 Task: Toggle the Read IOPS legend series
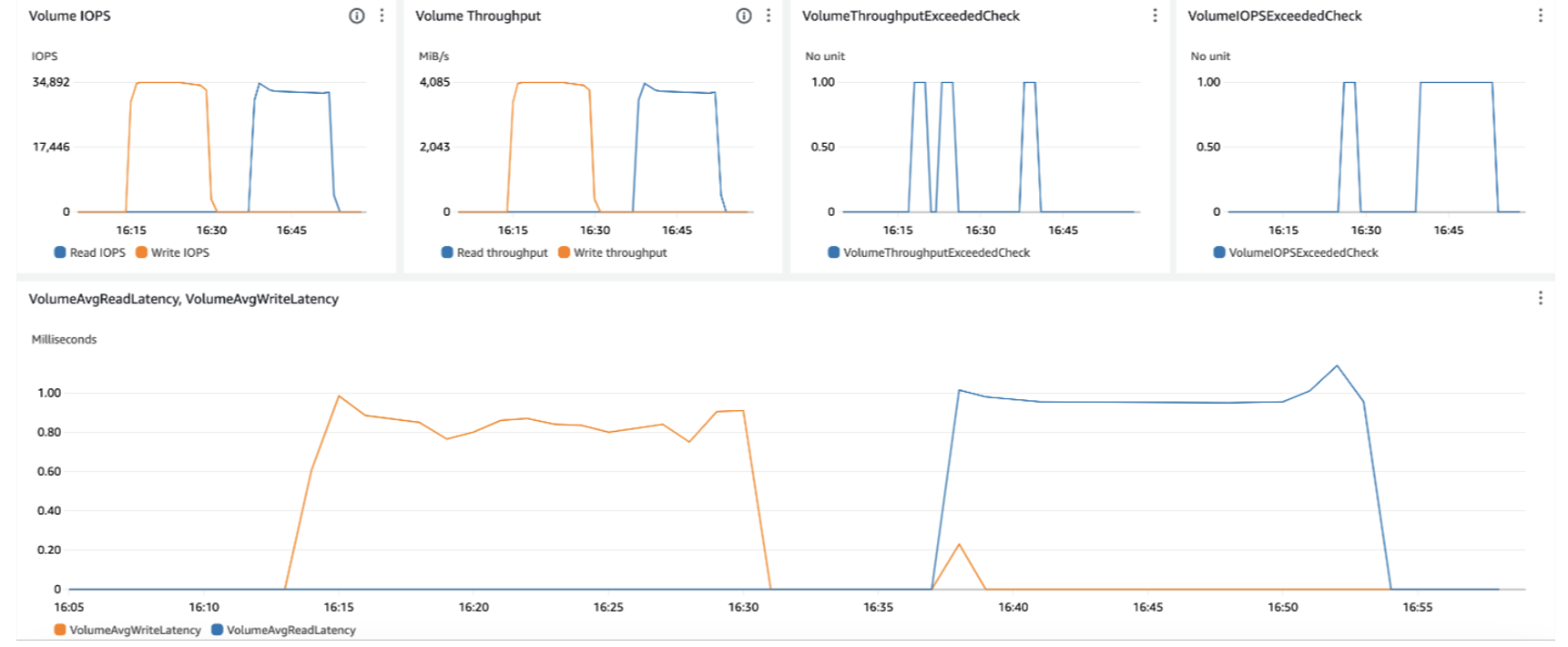89,252
